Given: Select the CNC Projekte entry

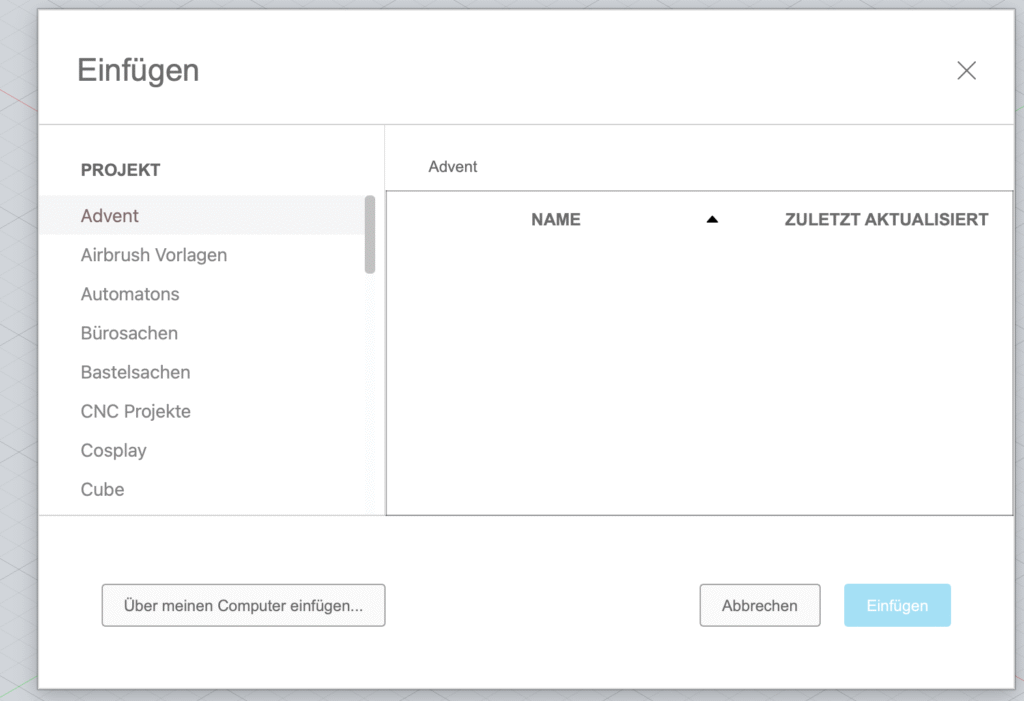Looking at the screenshot, I should point(135,411).
